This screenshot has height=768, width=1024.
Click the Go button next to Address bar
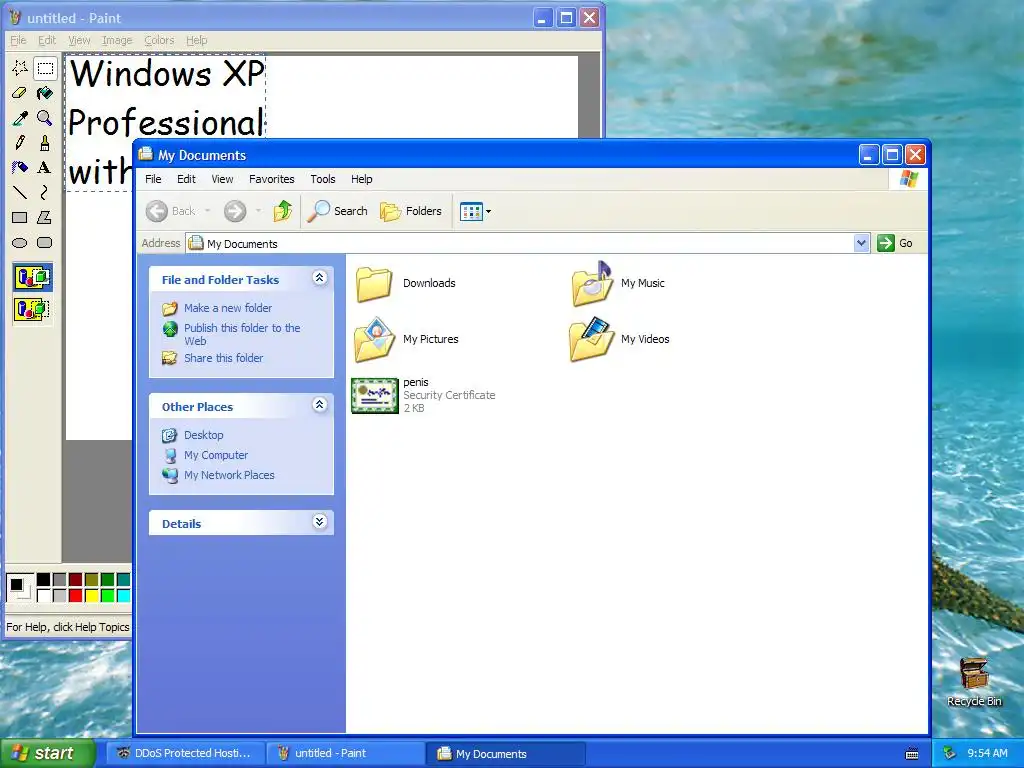click(895, 243)
